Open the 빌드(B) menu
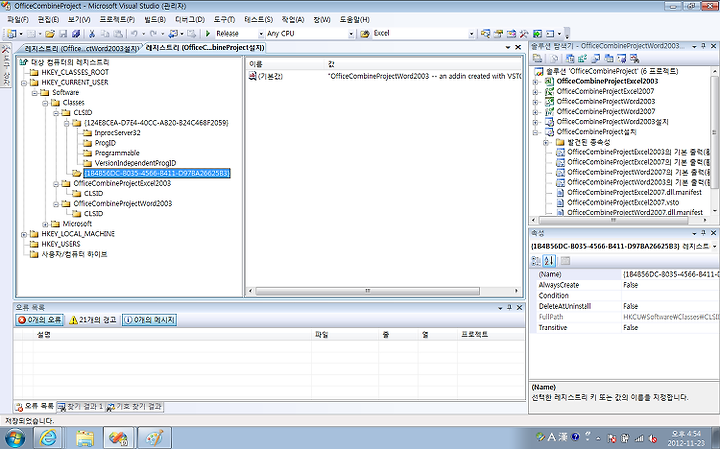720x449 pixels. [155, 19]
